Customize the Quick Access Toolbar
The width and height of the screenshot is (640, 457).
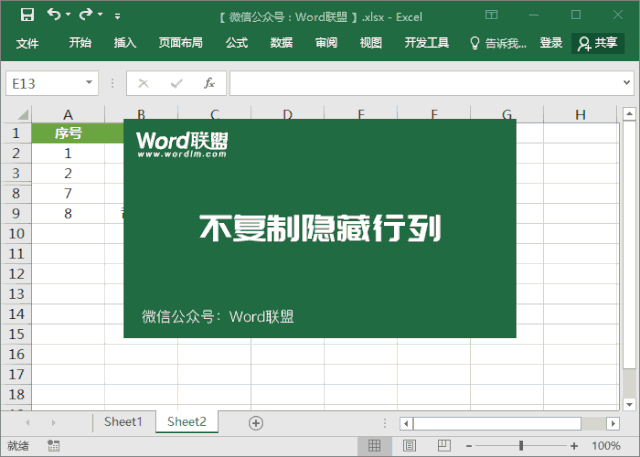pos(118,16)
